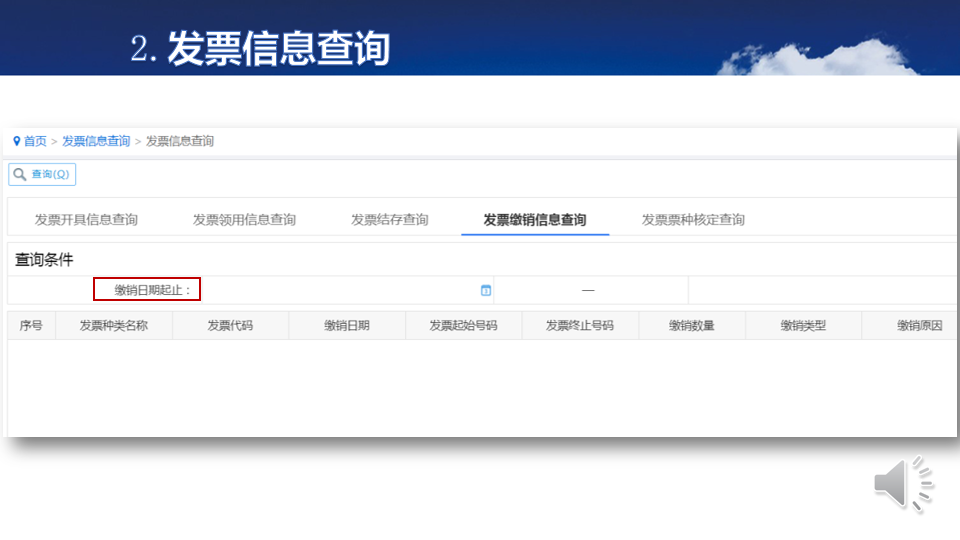Switch to 发票领用信息查询 tab
Screen dimensions: 960x540
tap(244, 220)
